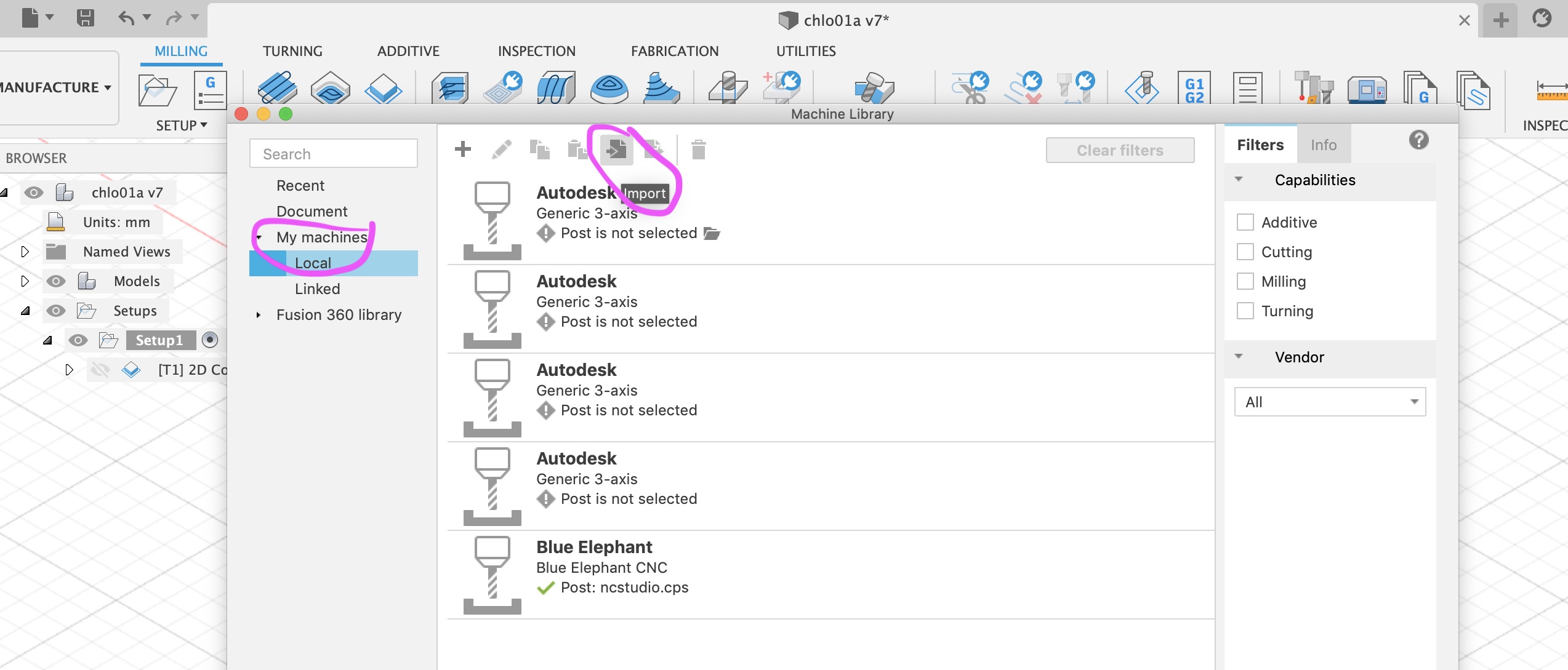Click the machine library Search field
The height and width of the screenshot is (670, 1568).
click(x=334, y=153)
